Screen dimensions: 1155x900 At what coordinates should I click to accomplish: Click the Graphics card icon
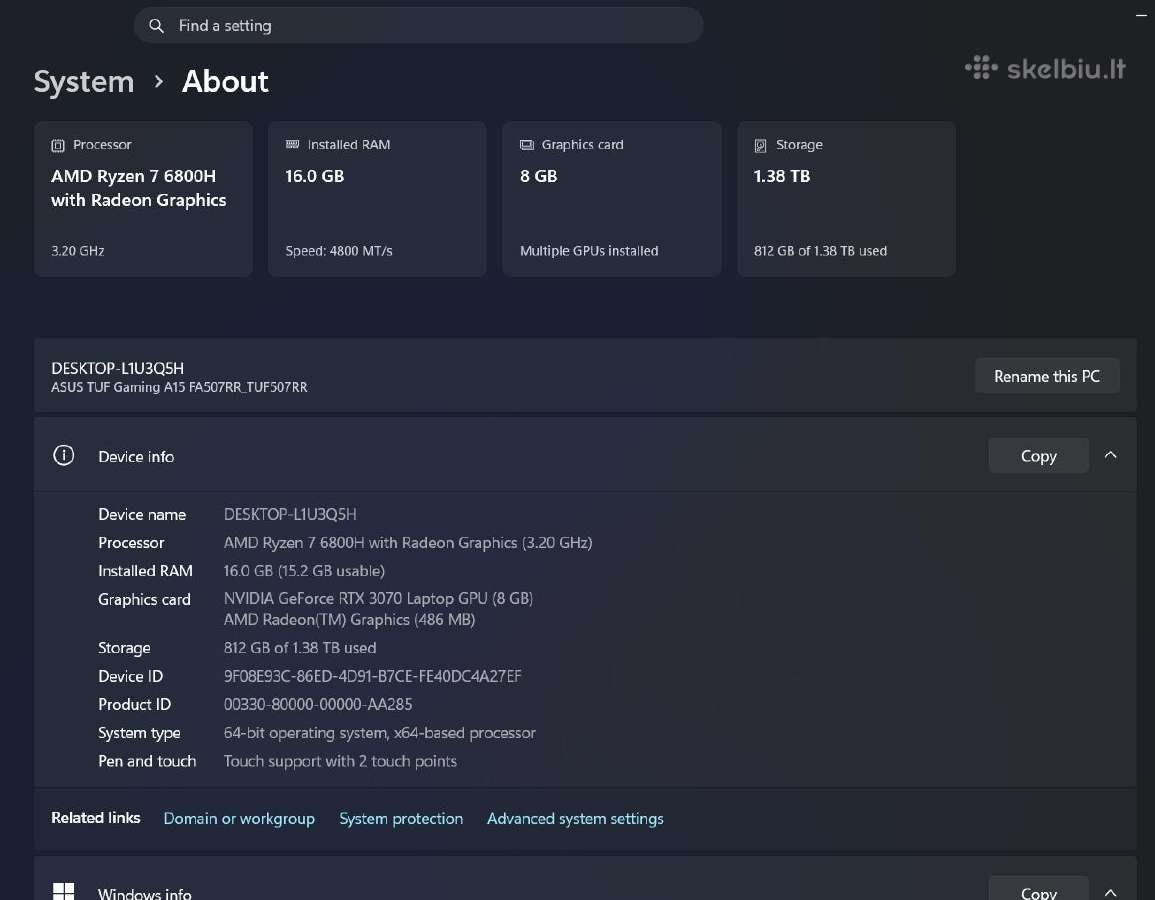coord(527,144)
